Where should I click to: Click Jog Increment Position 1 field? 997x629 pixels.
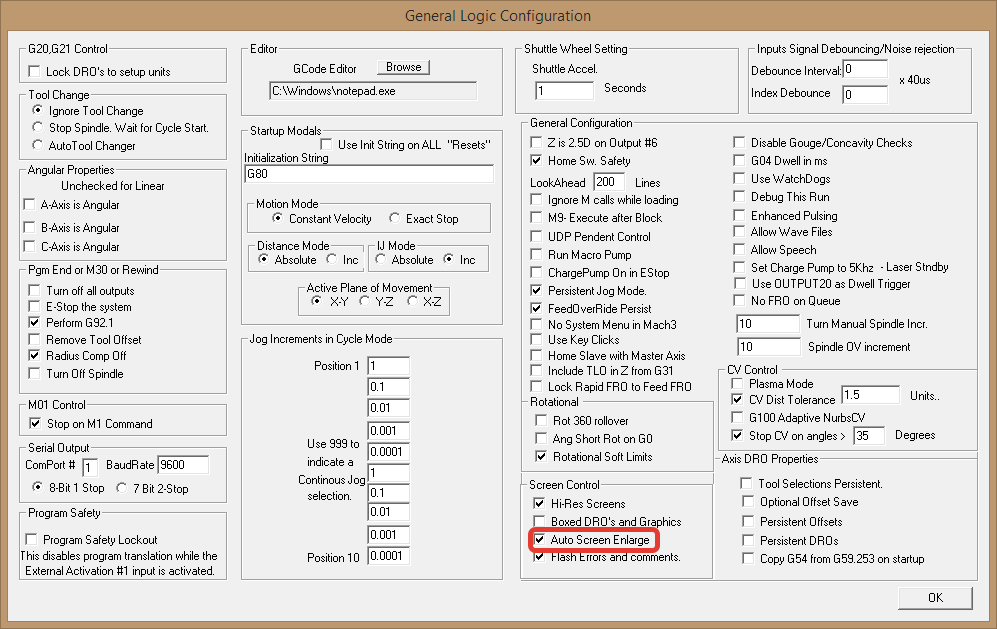point(388,366)
